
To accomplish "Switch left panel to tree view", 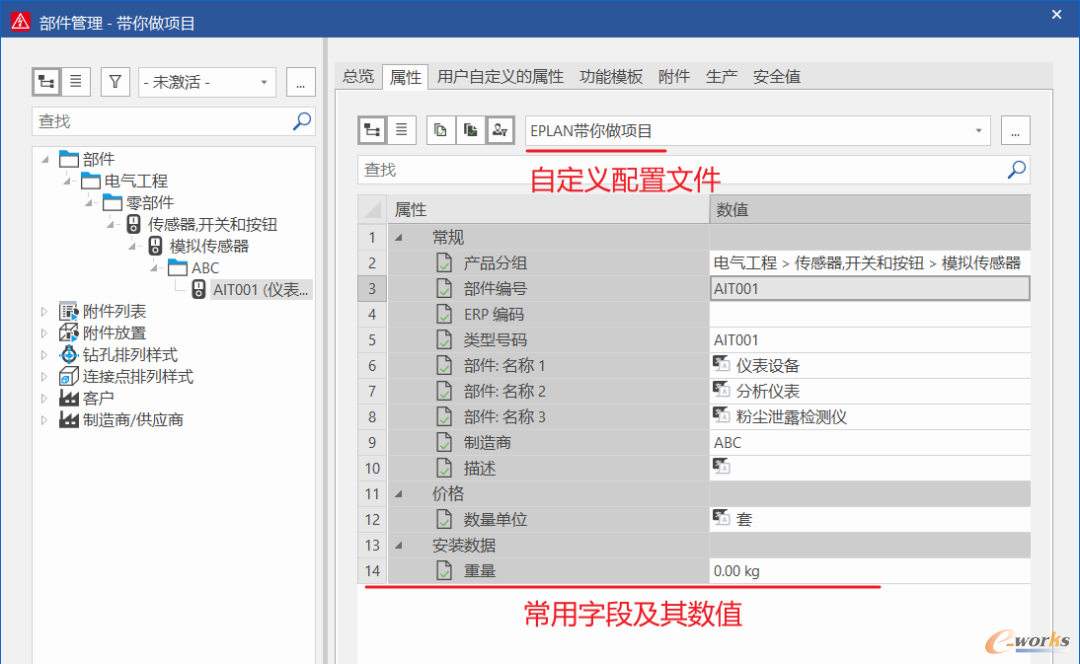I will [x=46, y=82].
